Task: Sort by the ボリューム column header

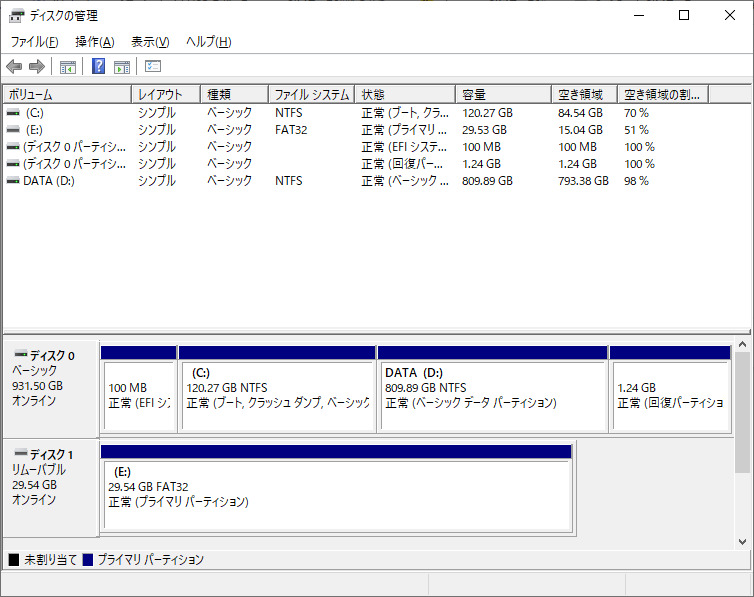Action: pos(66,94)
